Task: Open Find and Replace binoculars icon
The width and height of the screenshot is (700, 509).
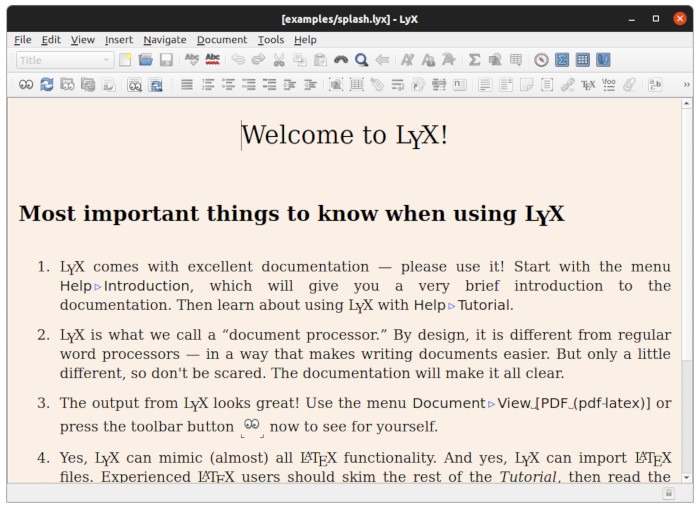Action: pos(341,60)
